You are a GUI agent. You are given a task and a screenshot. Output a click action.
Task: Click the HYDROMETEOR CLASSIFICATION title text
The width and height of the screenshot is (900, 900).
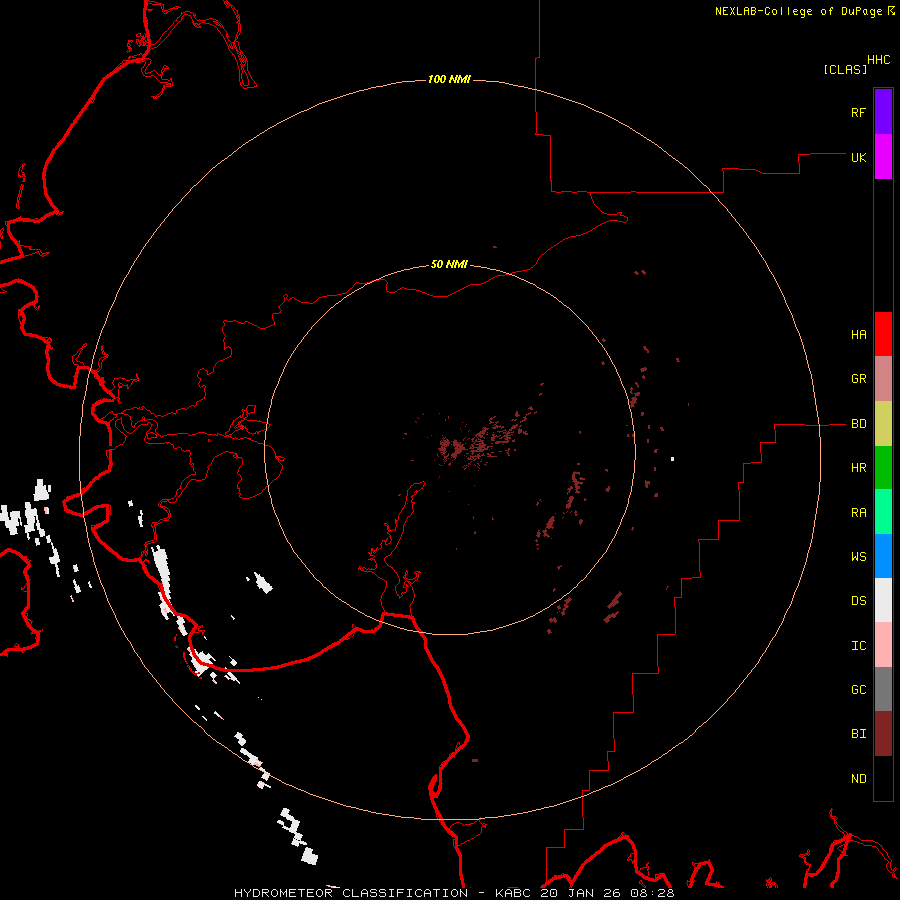click(351, 893)
